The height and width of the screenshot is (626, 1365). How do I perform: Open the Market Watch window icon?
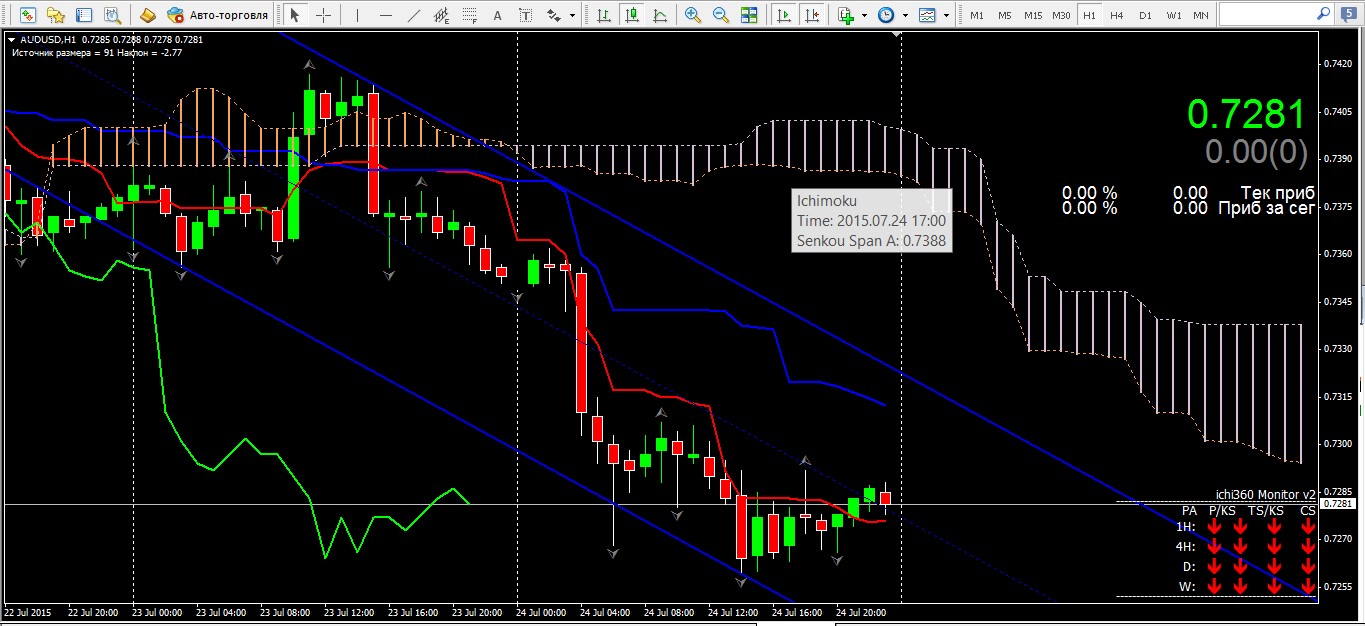28,15
